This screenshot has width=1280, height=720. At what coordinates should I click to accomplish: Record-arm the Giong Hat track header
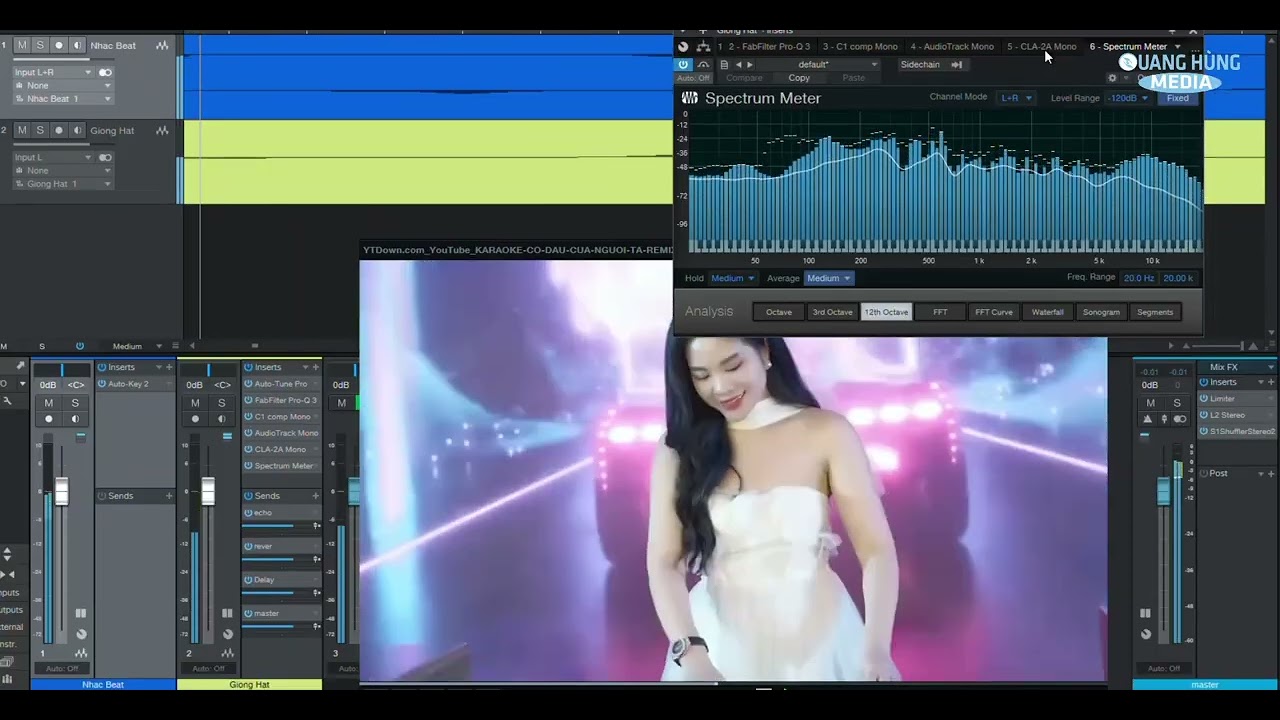[x=59, y=131]
